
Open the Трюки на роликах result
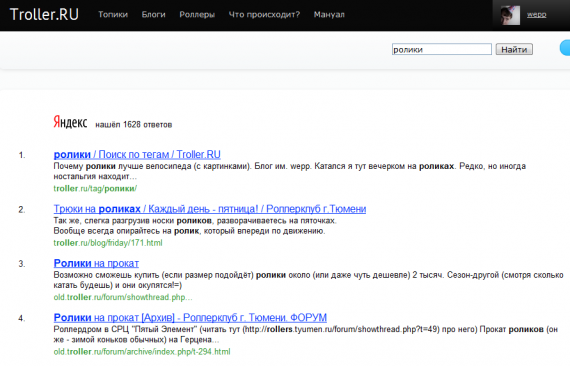coord(210,209)
